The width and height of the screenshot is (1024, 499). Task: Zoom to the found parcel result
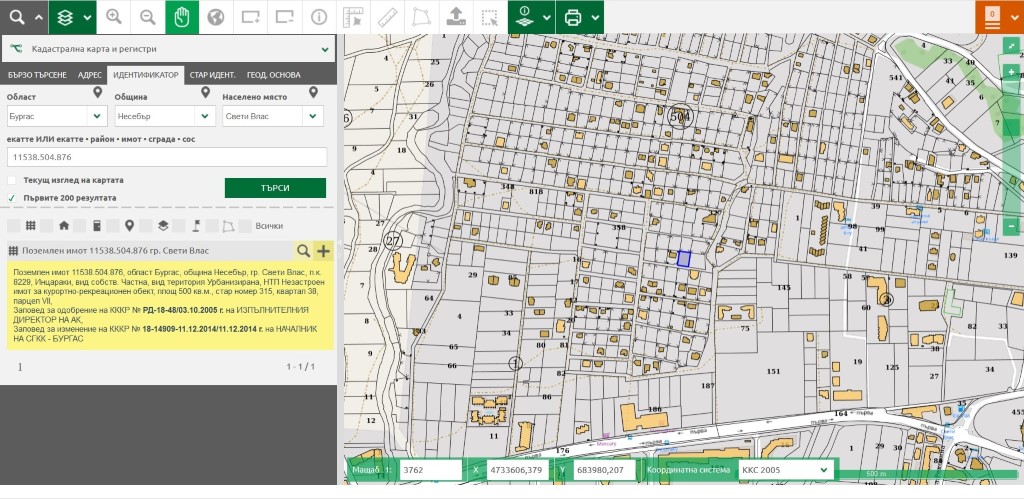[x=303, y=251]
